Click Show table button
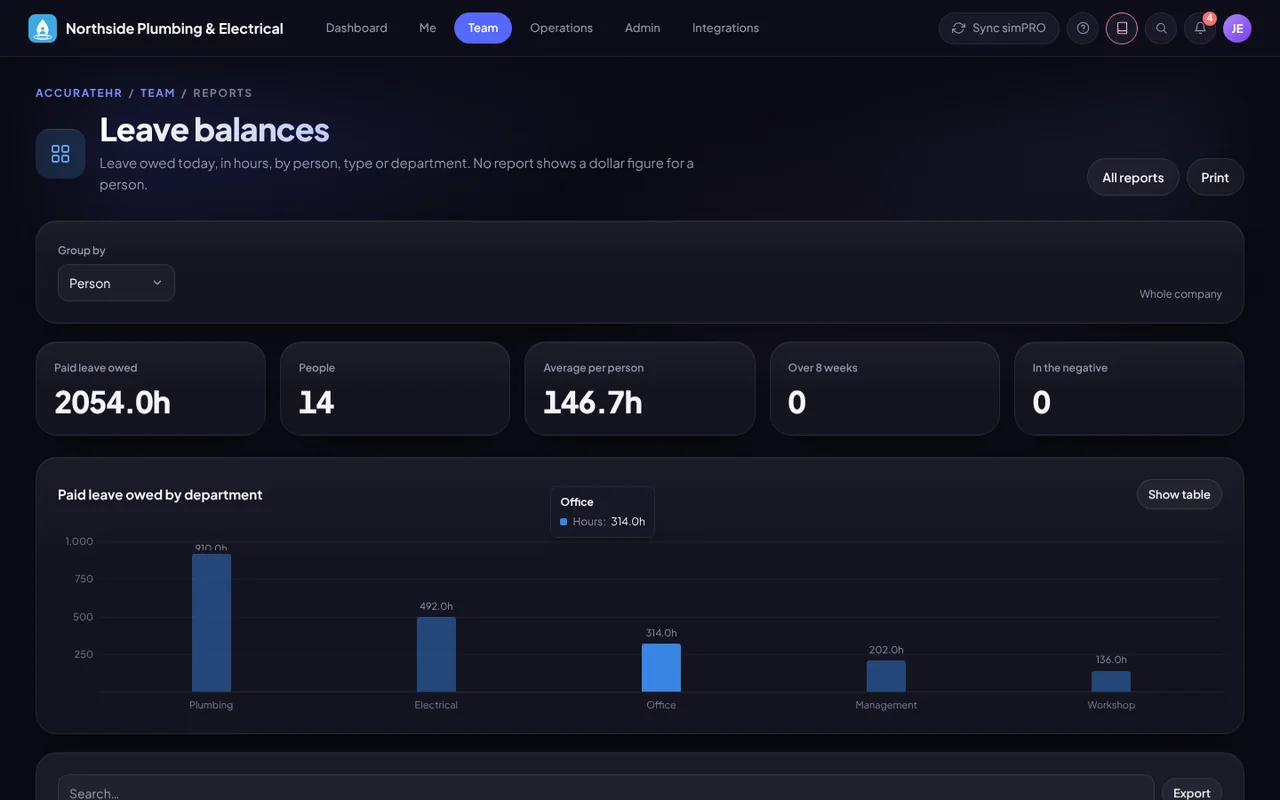 coord(1179,494)
